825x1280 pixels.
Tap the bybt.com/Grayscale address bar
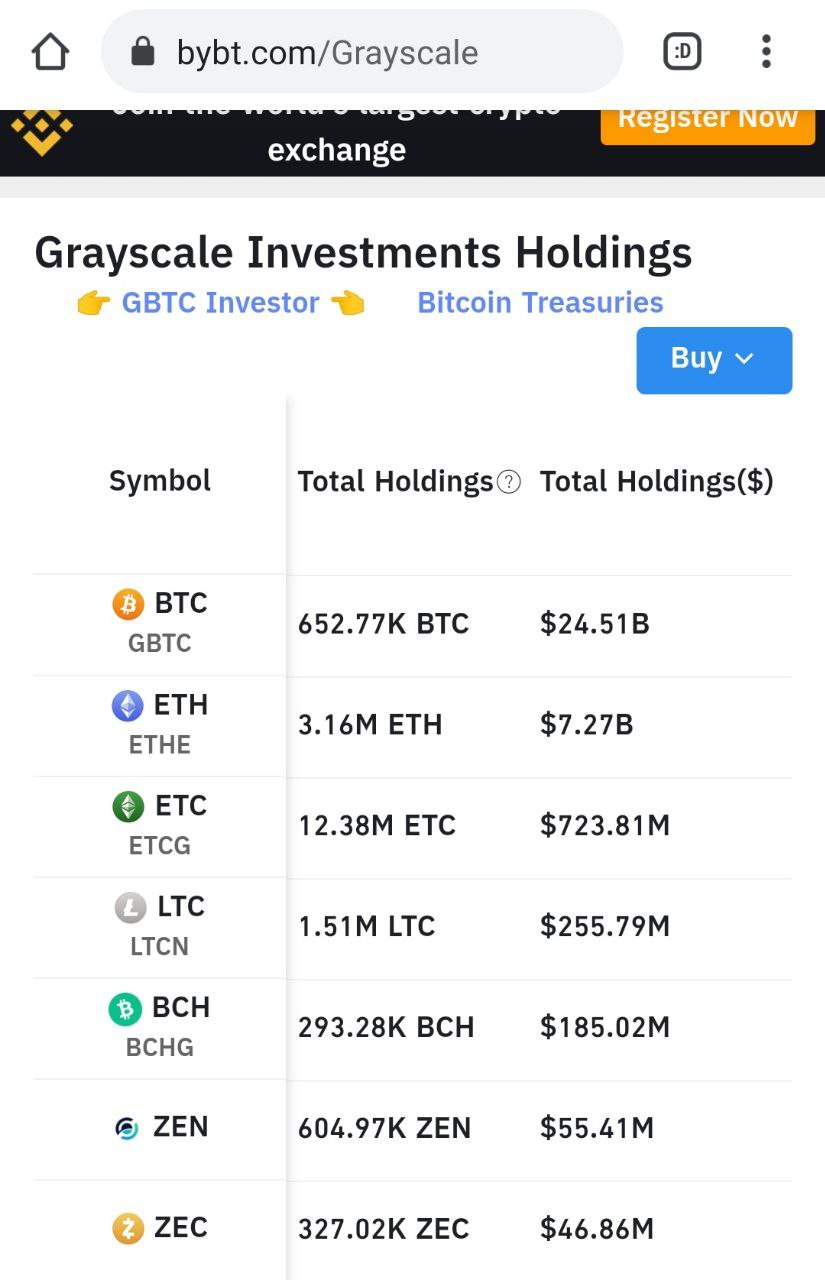coord(362,52)
